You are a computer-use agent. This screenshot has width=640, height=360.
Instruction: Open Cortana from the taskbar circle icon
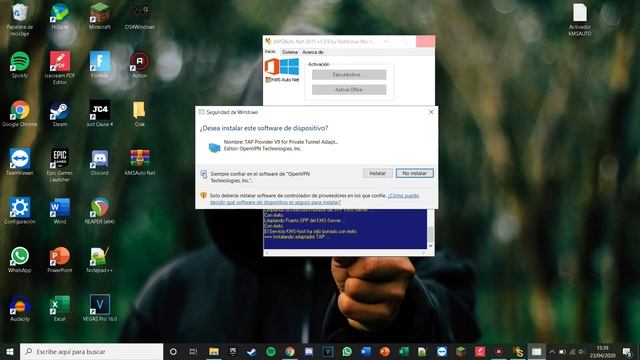(173, 351)
